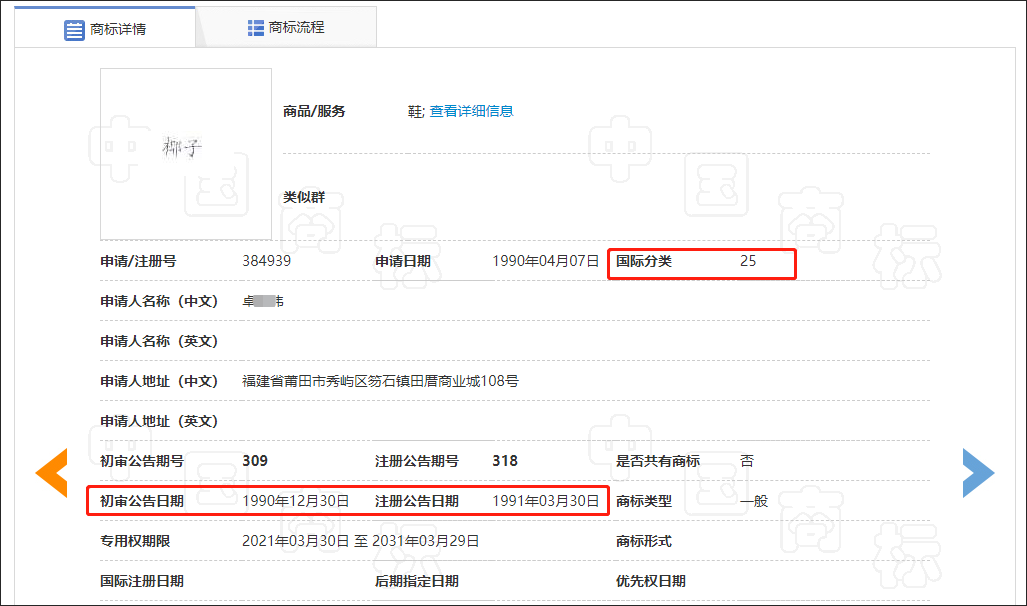
Task: Click the 申请人地址（中文） label
Action: click(159, 381)
